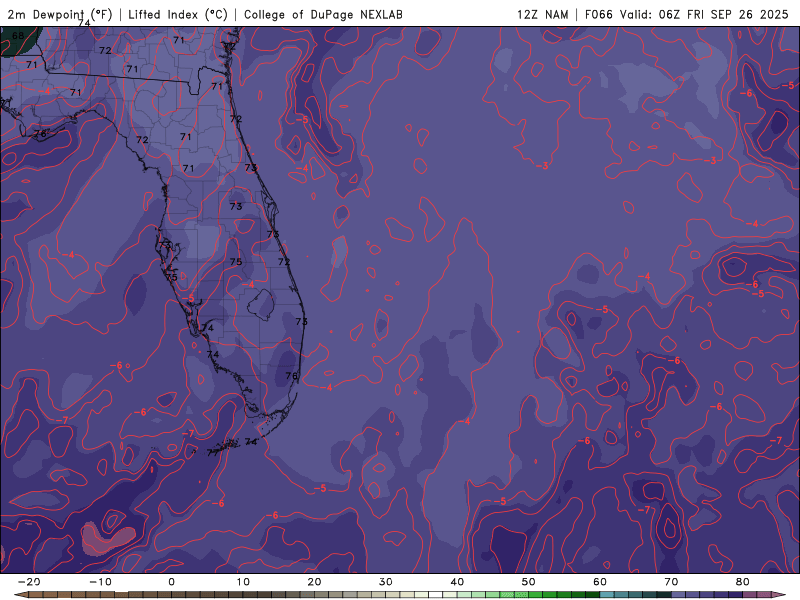The width and height of the screenshot is (800, 600).
Task: Select the "80" color scale label
Action: [743, 582]
